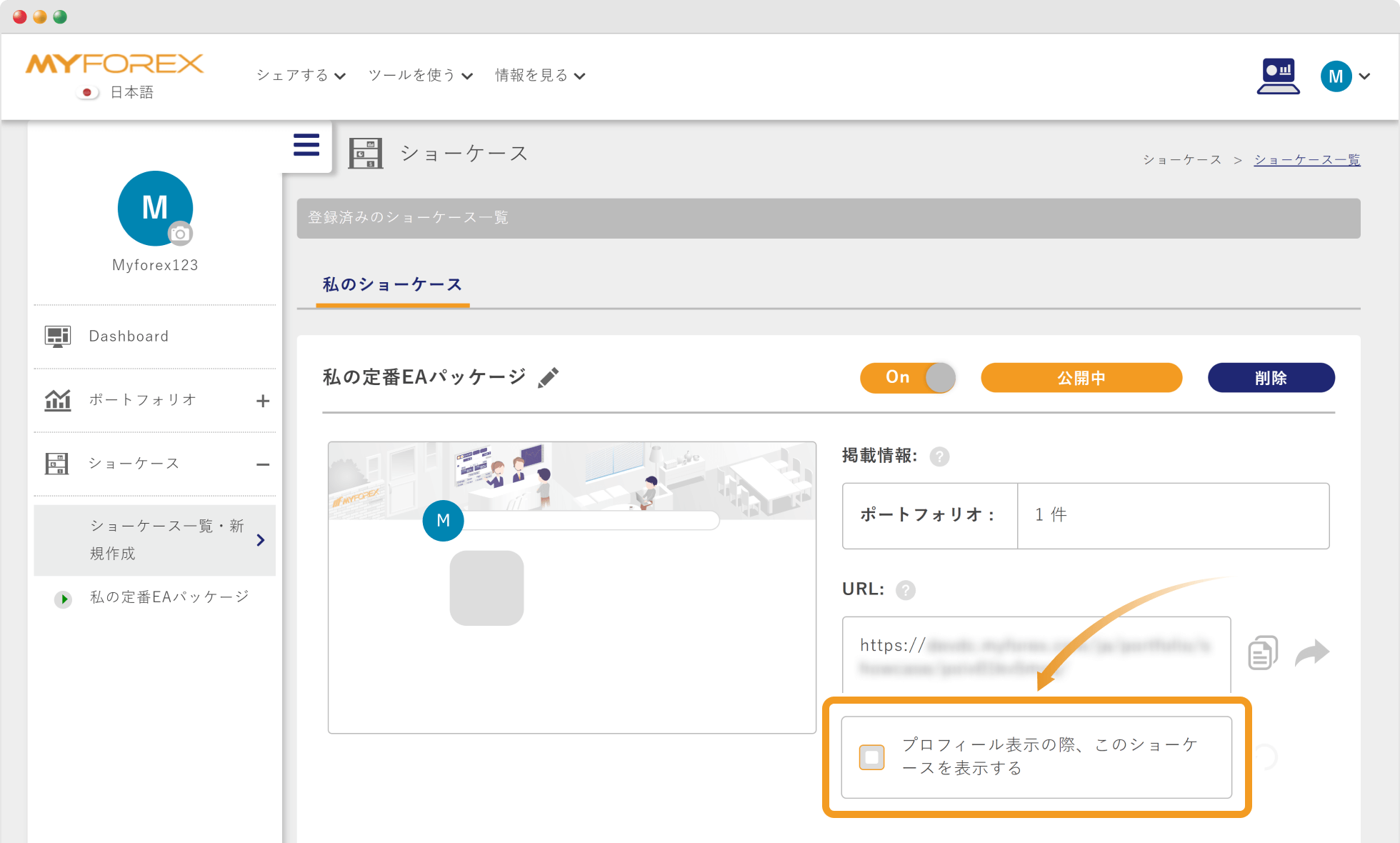Click the screen-sharing laptop icon in header
This screenshot has width=1400, height=843.
pyautogui.click(x=1278, y=76)
